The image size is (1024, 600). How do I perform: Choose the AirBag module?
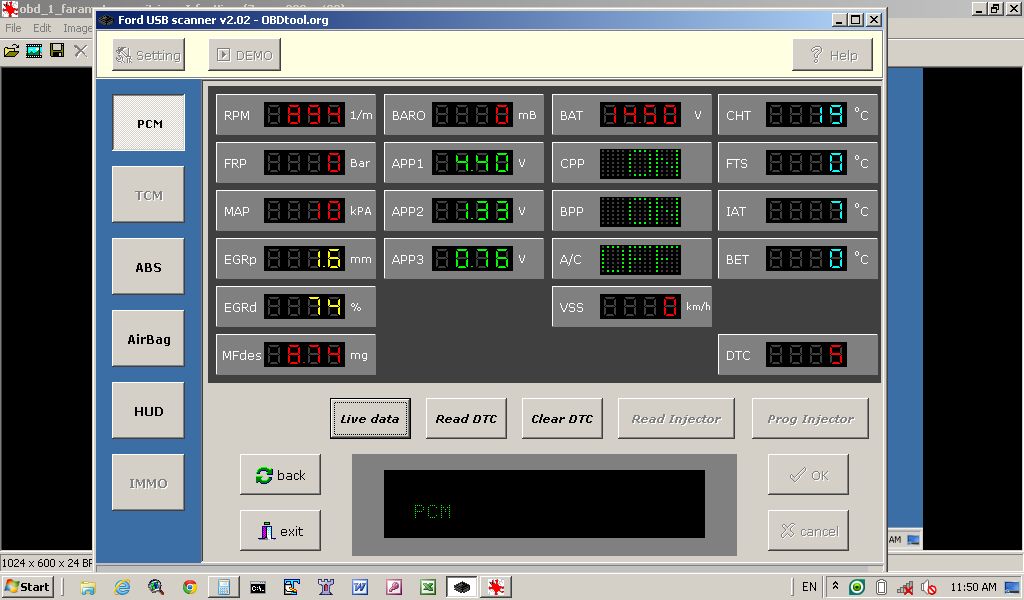pyautogui.click(x=148, y=339)
